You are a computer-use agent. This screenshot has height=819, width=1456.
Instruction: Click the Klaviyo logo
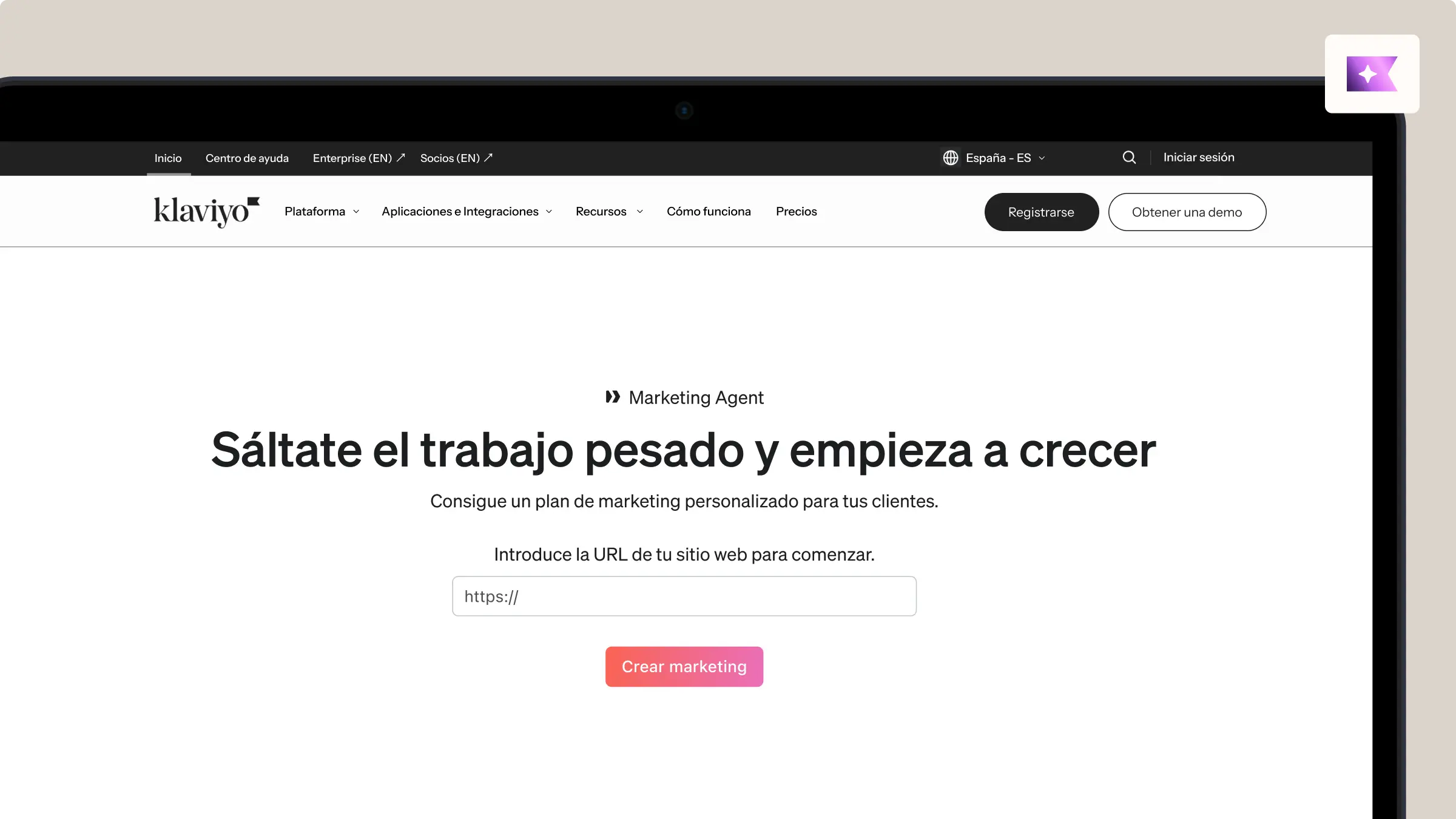[206, 212]
